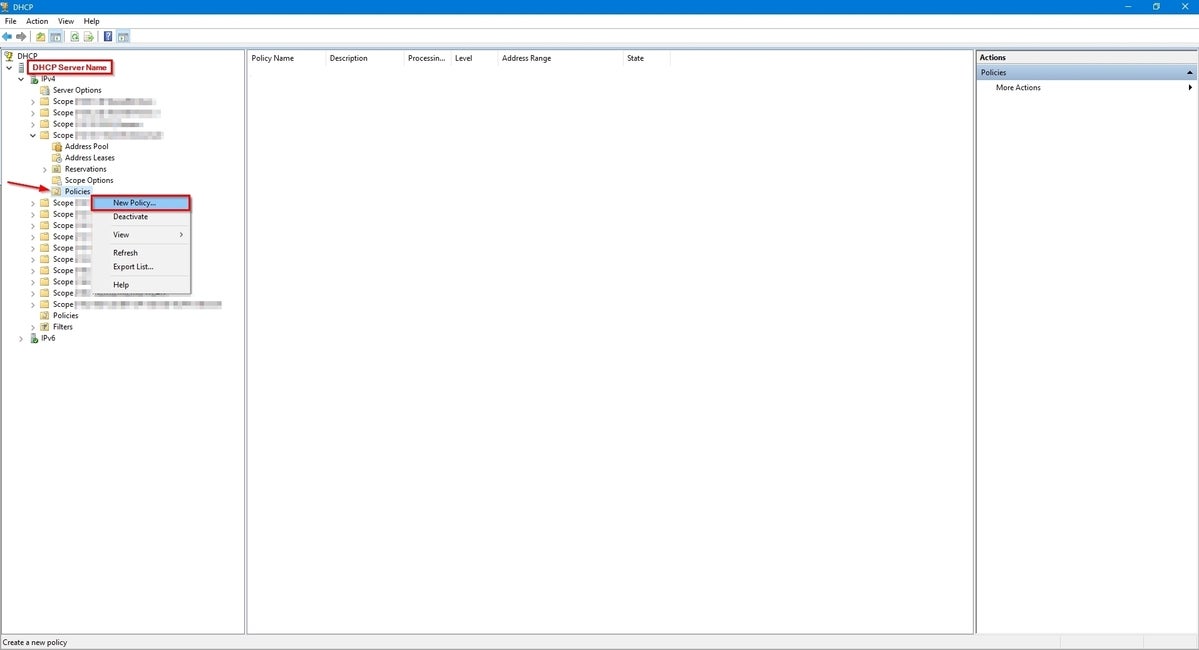Open the Action menu
This screenshot has height=650, width=1199.
tap(36, 20)
